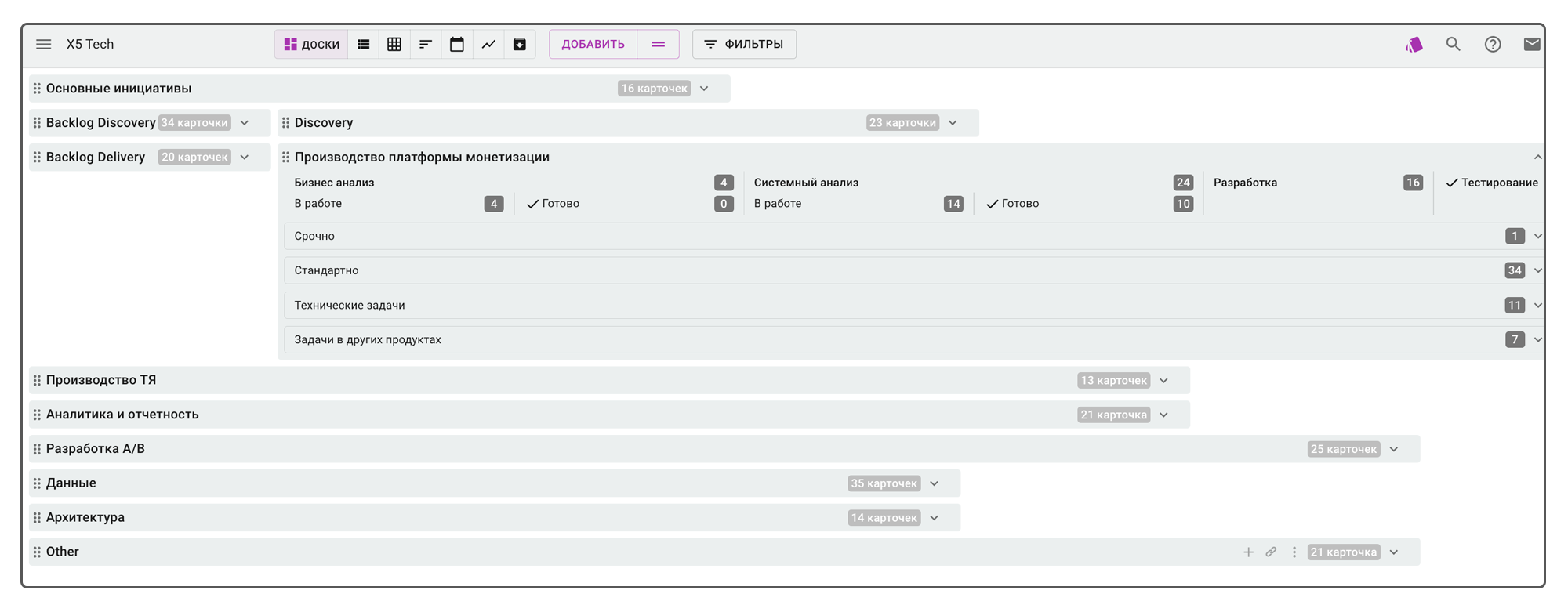Click the purple cards logo icon
This screenshot has height=612, width=1568.
(x=1414, y=45)
